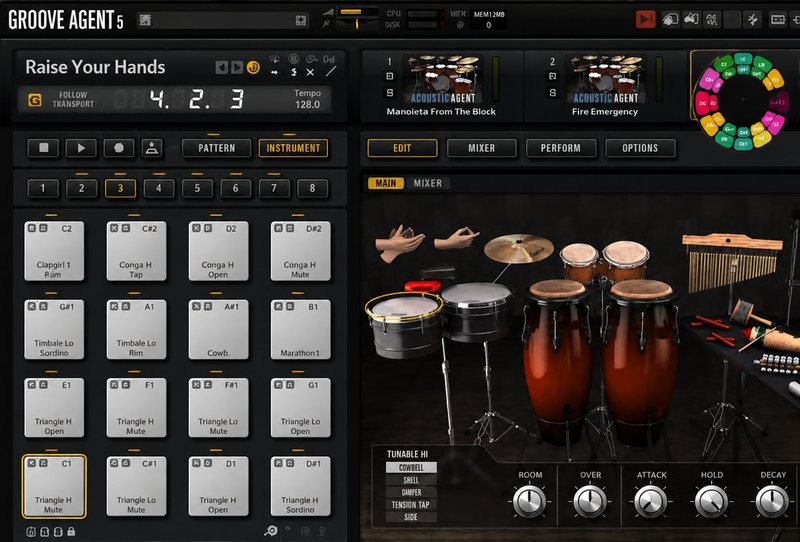Click the third icon after the red button

point(711,19)
